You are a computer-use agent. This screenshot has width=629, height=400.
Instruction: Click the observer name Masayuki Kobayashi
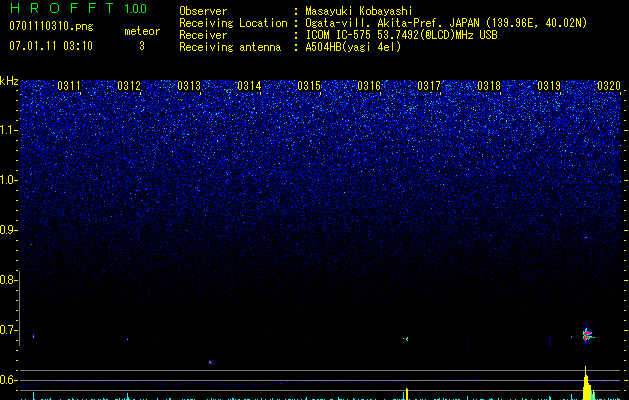coord(359,11)
